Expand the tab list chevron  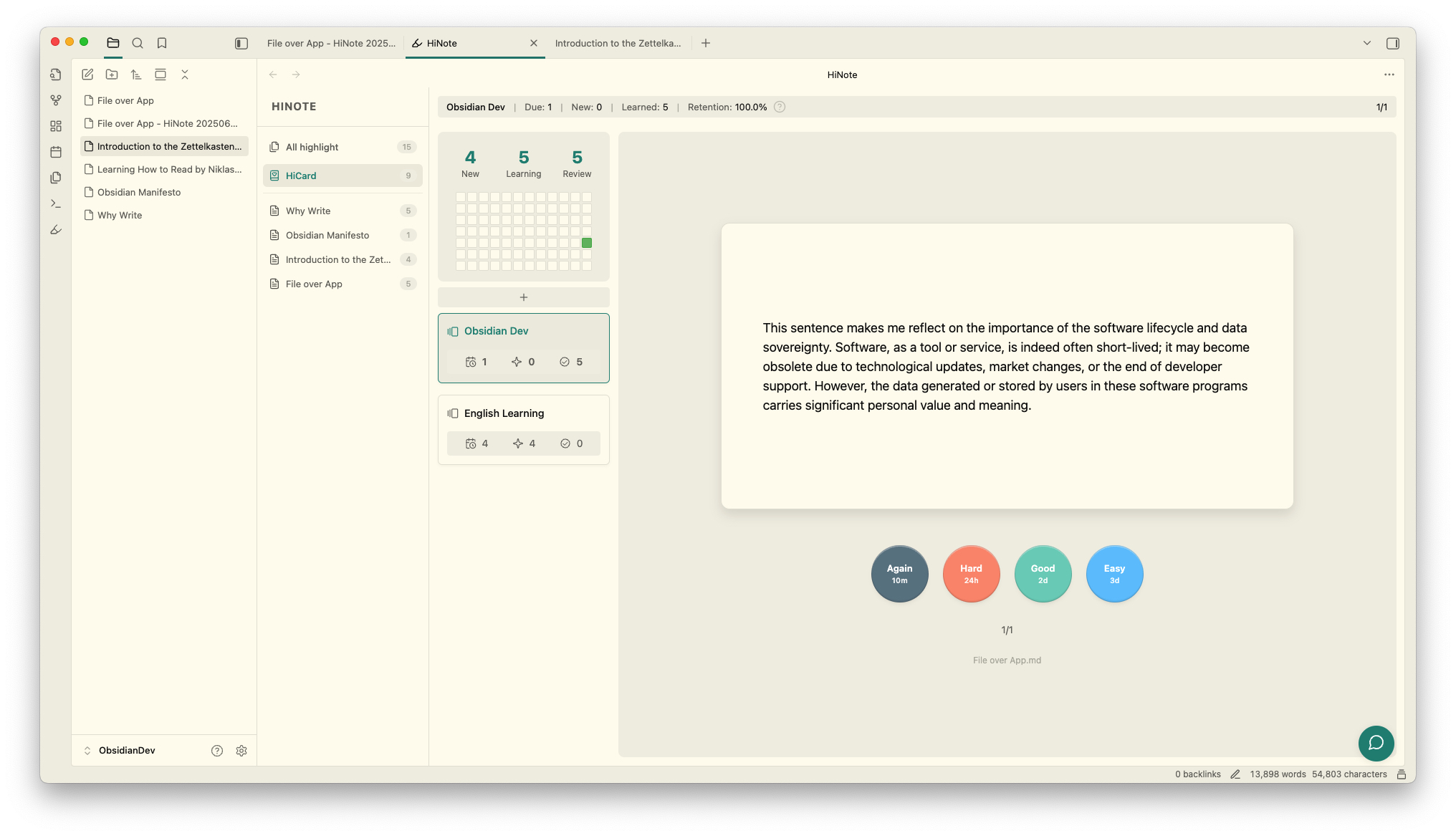pyautogui.click(x=1366, y=44)
